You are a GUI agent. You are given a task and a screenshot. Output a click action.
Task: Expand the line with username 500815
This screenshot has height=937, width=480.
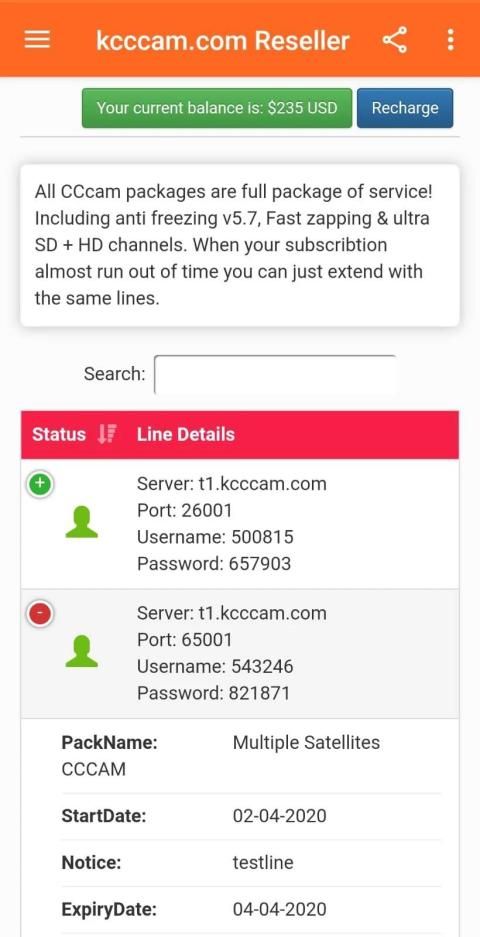40,485
